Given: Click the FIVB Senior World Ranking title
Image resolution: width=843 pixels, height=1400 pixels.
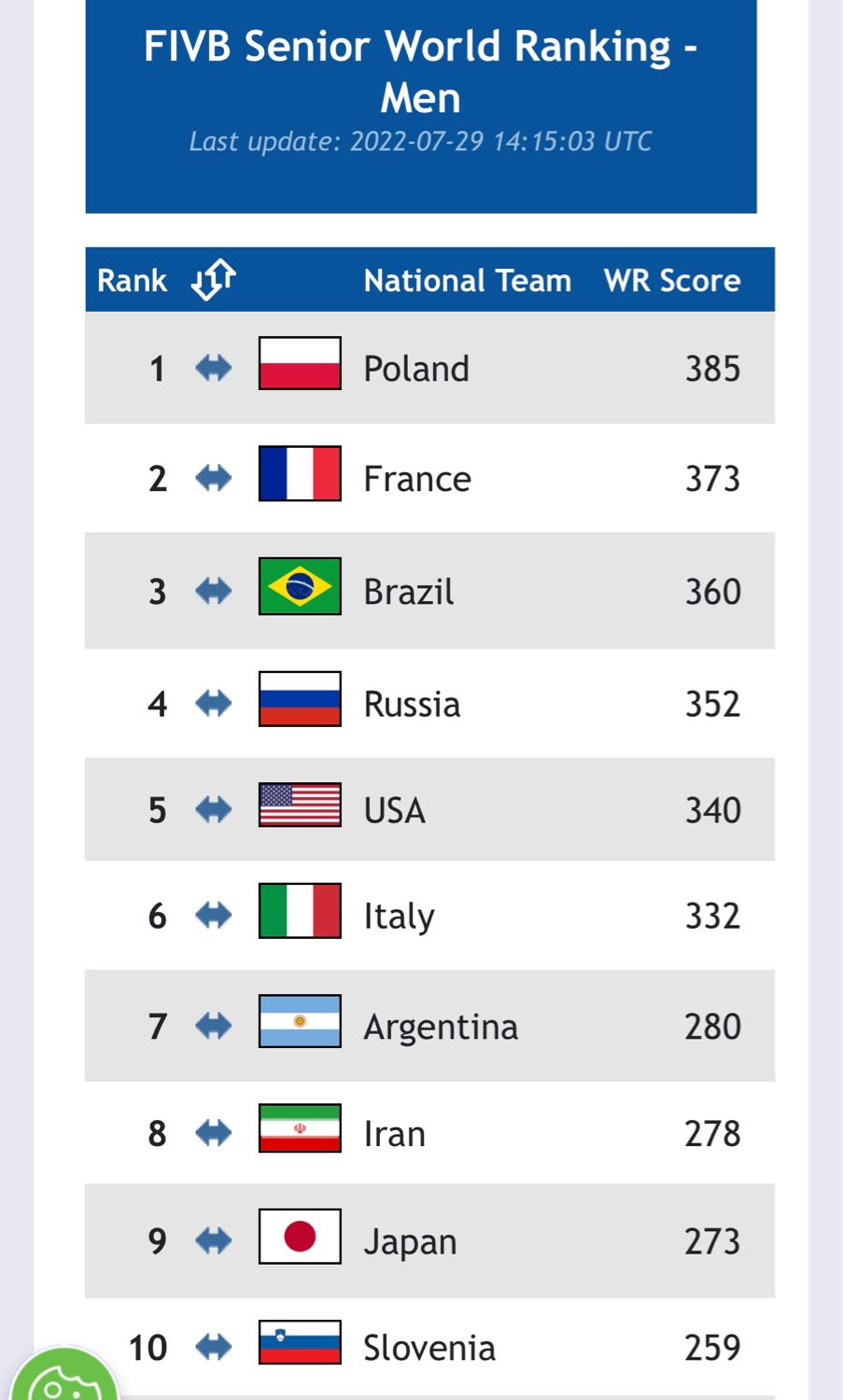Looking at the screenshot, I should tap(421, 72).
